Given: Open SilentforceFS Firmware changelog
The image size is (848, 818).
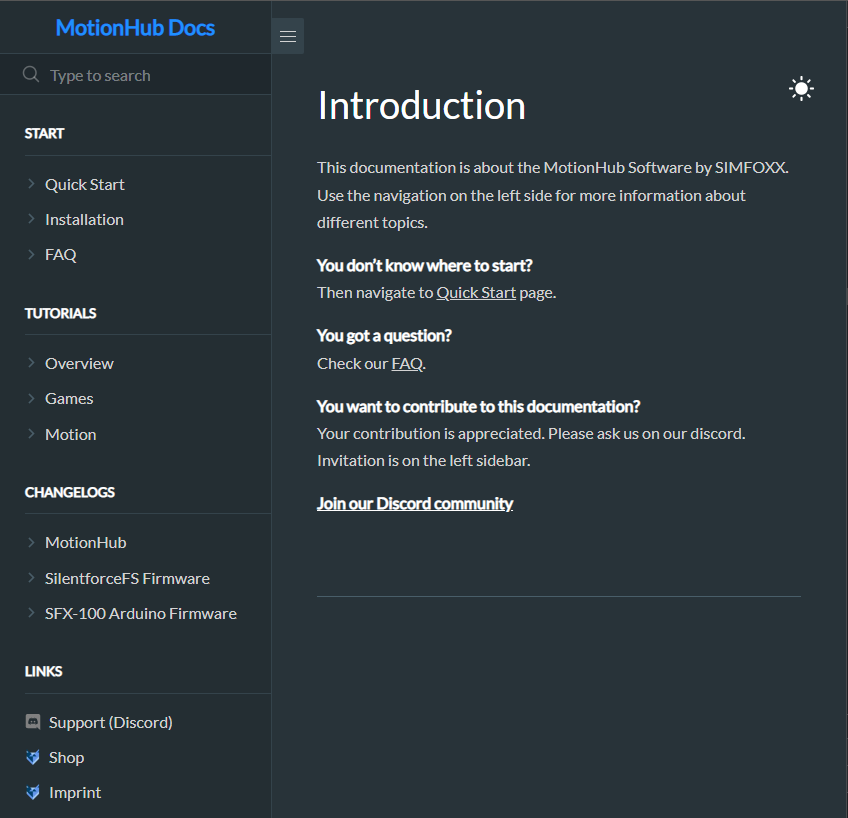Looking at the screenshot, I should coord(127,578).
